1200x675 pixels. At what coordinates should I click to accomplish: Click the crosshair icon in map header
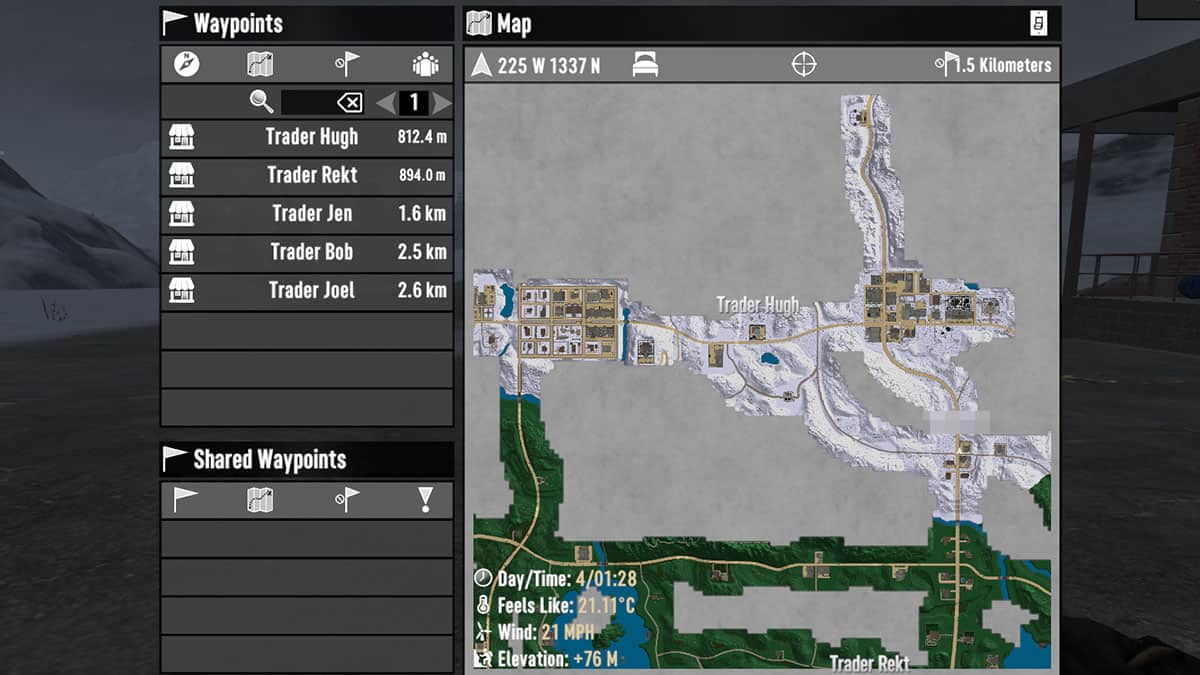[x=804, y=65]
